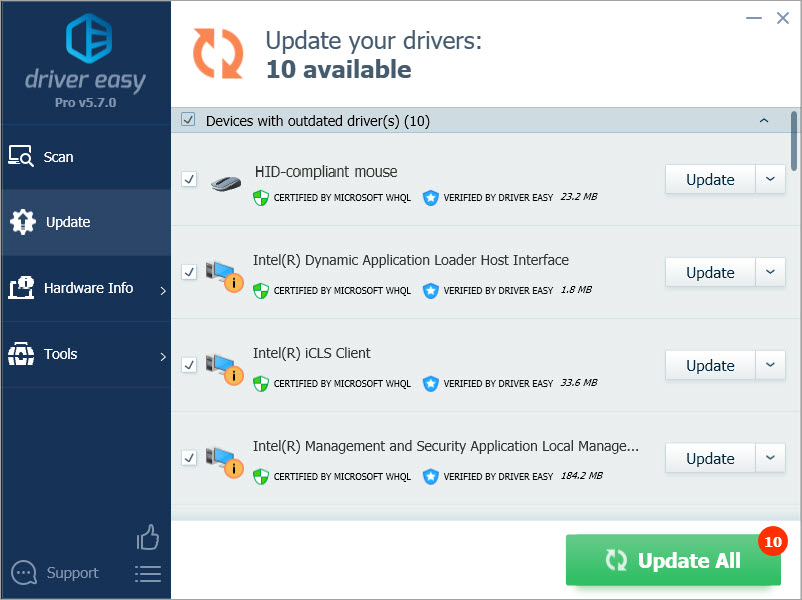Collapse the outdated drivers section
The height and width of the screenshot is (600, 802).
coord(764,121)
